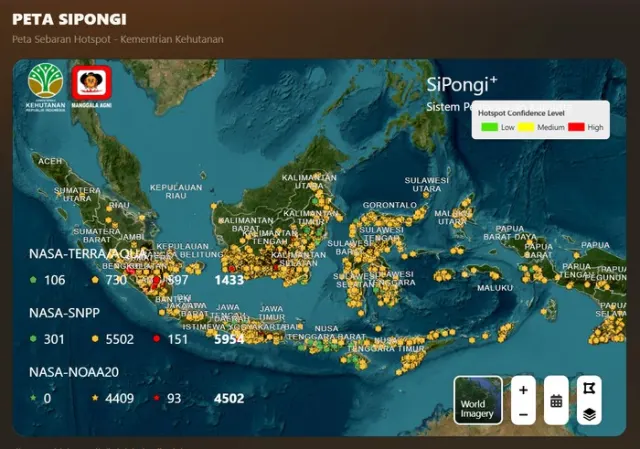
Task: Click the green dot beside 106
Action: click(33, 280)
